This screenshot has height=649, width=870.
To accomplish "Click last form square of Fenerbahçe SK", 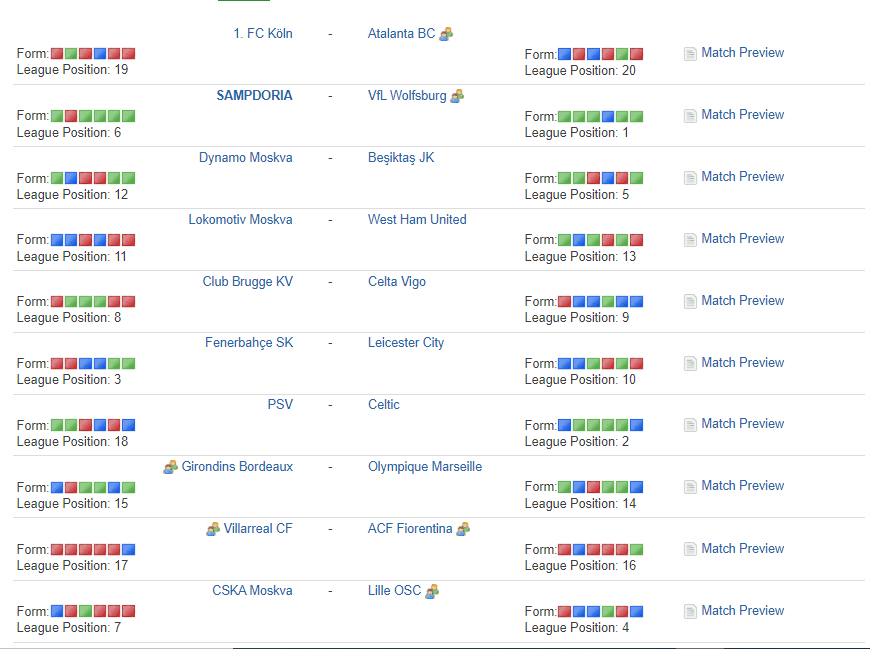I will pos(128,364).
